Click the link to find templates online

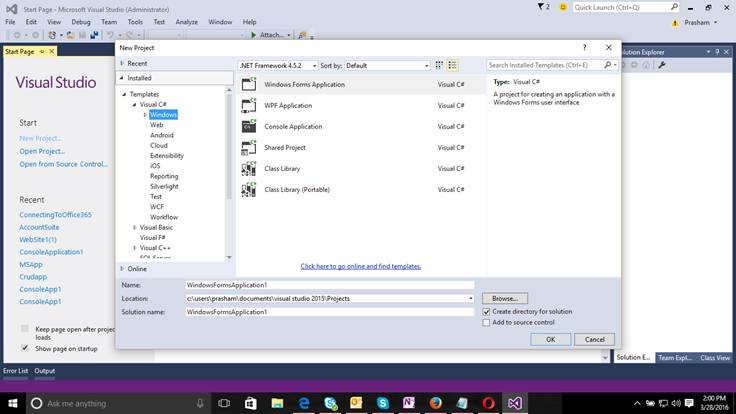(361, 266)
